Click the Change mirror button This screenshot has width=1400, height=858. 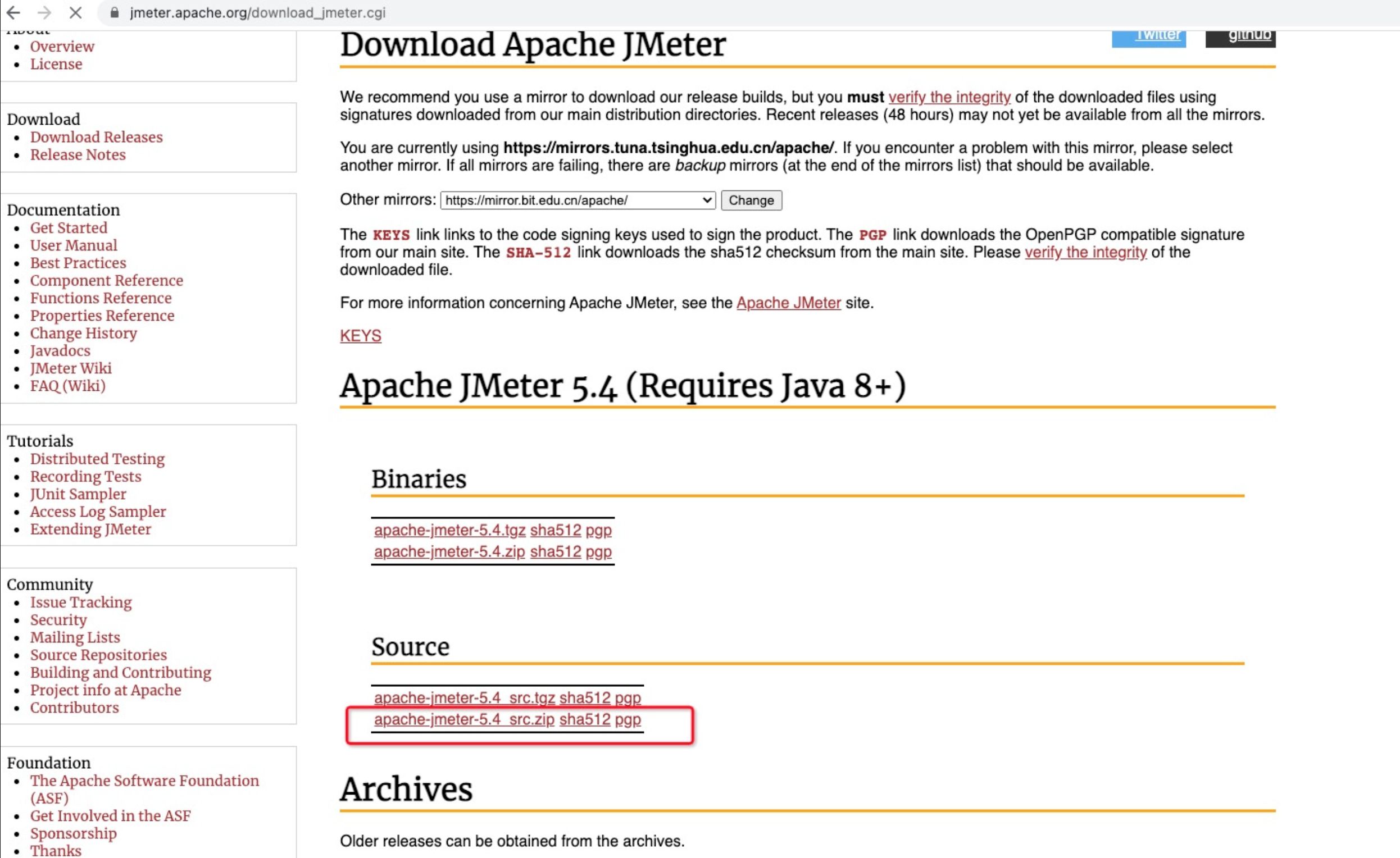pyautogui.click(x=751, y=200)
